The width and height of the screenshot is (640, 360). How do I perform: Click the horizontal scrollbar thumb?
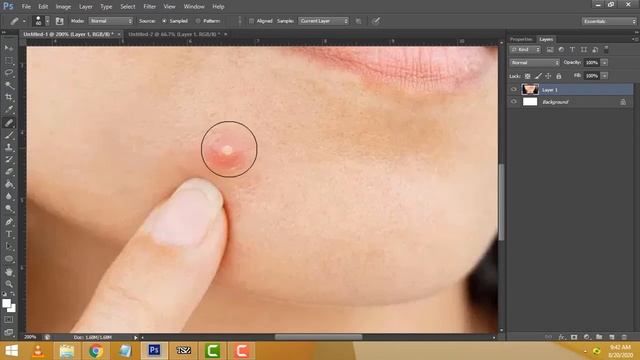[x=318, y=337]
